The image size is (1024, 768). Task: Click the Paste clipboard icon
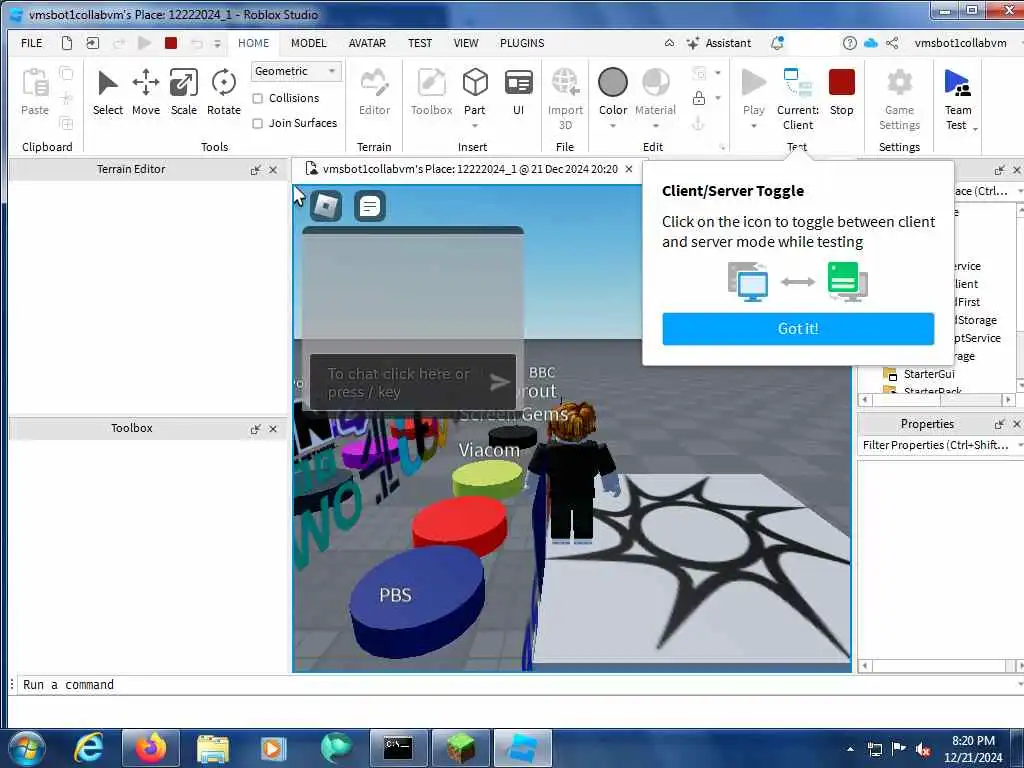(35, 92)
